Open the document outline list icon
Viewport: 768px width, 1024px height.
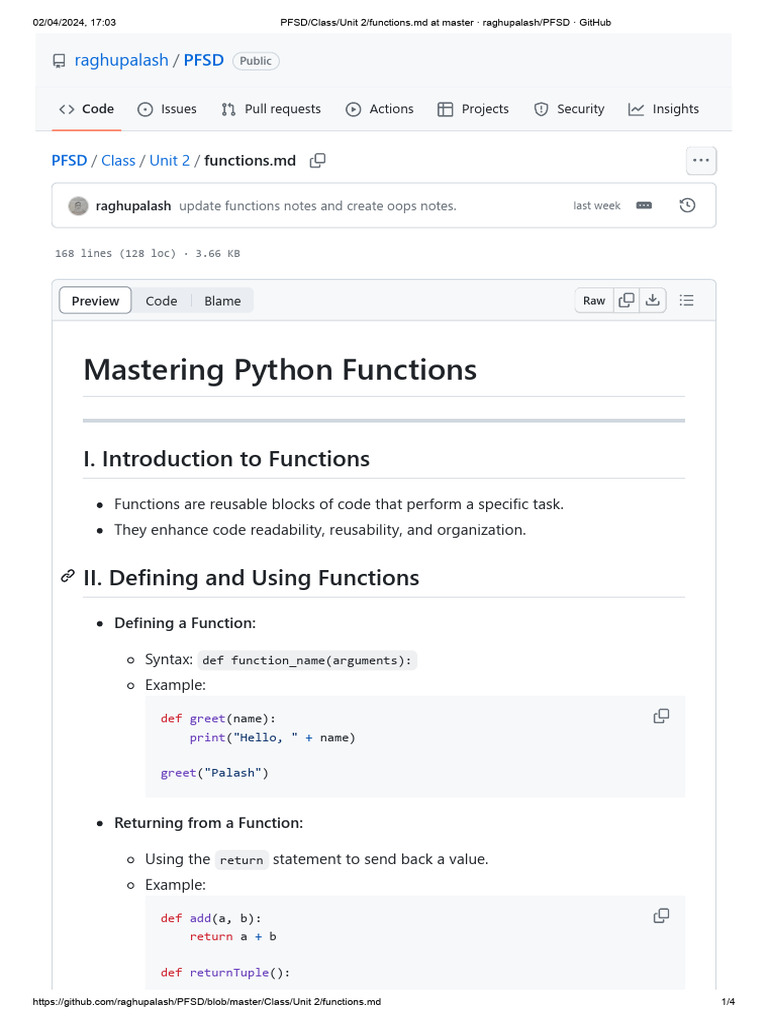687,300
